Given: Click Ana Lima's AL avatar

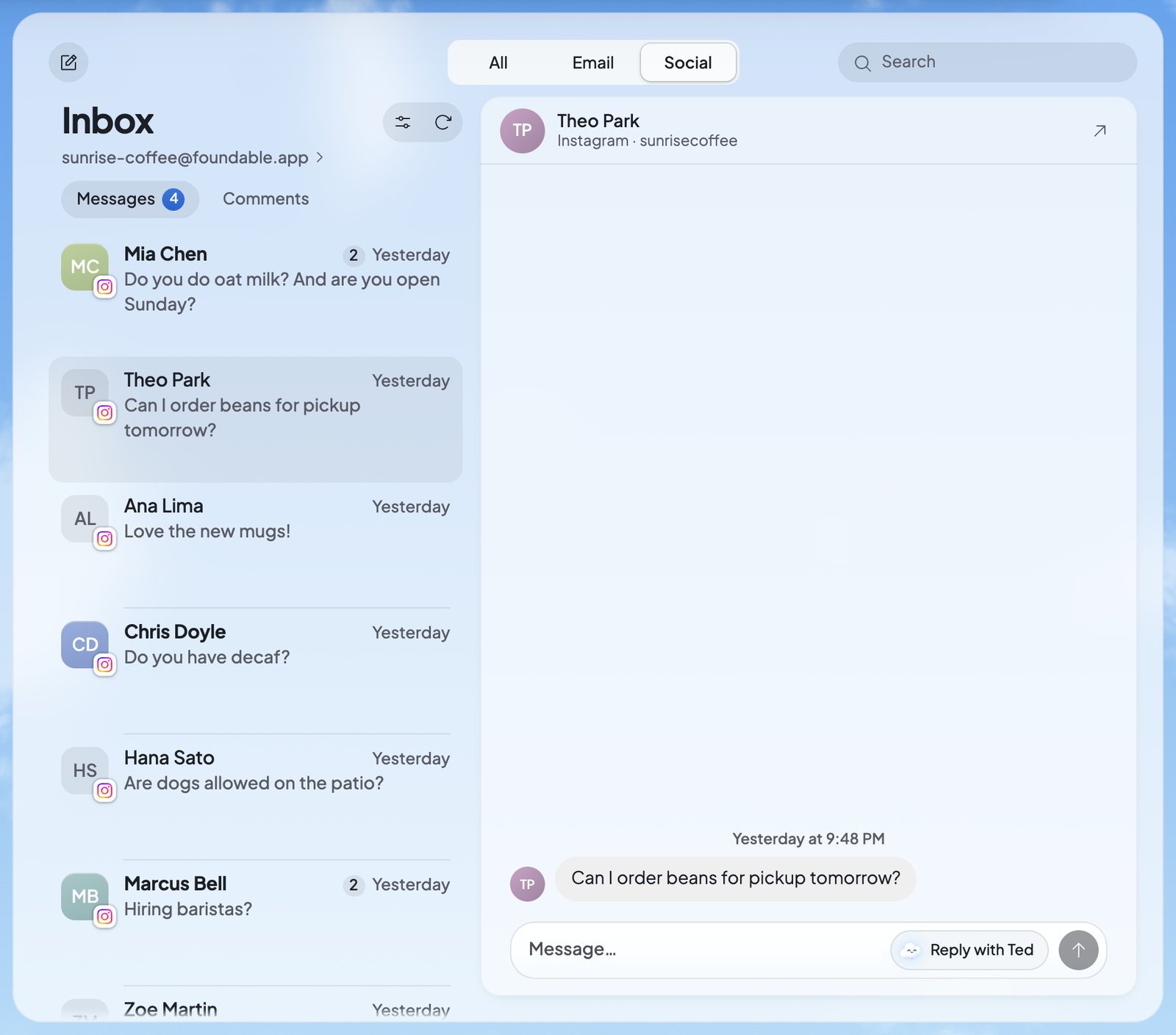Looking at the screenshot, I should point(85,518).
